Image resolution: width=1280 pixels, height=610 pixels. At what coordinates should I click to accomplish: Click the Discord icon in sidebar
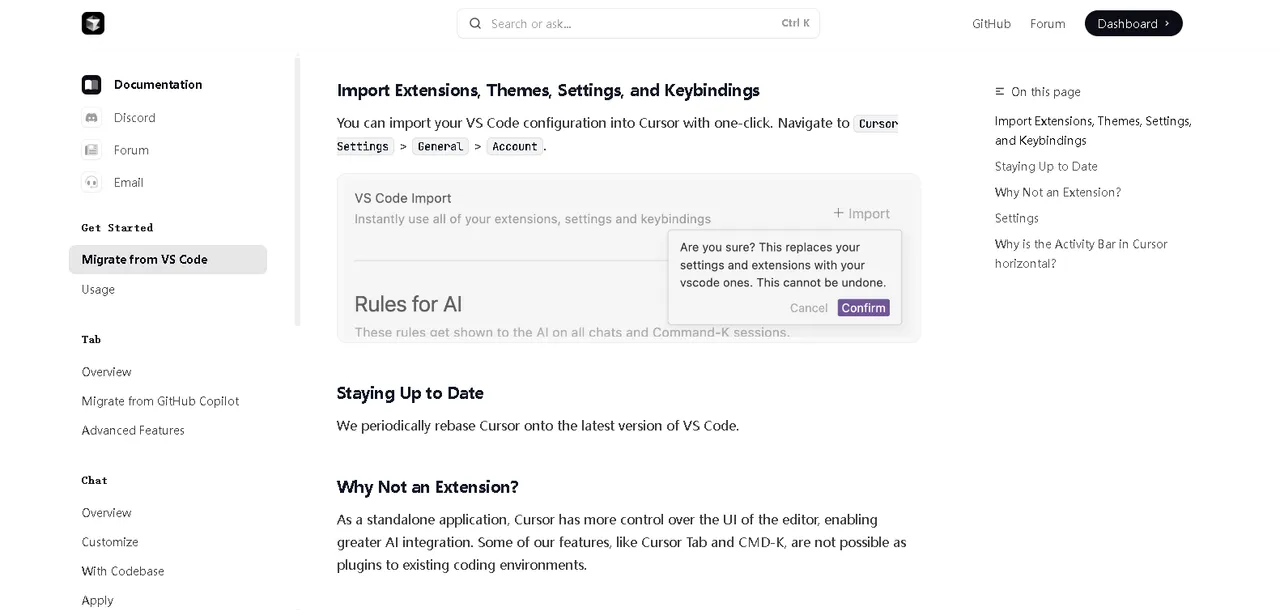91,118
